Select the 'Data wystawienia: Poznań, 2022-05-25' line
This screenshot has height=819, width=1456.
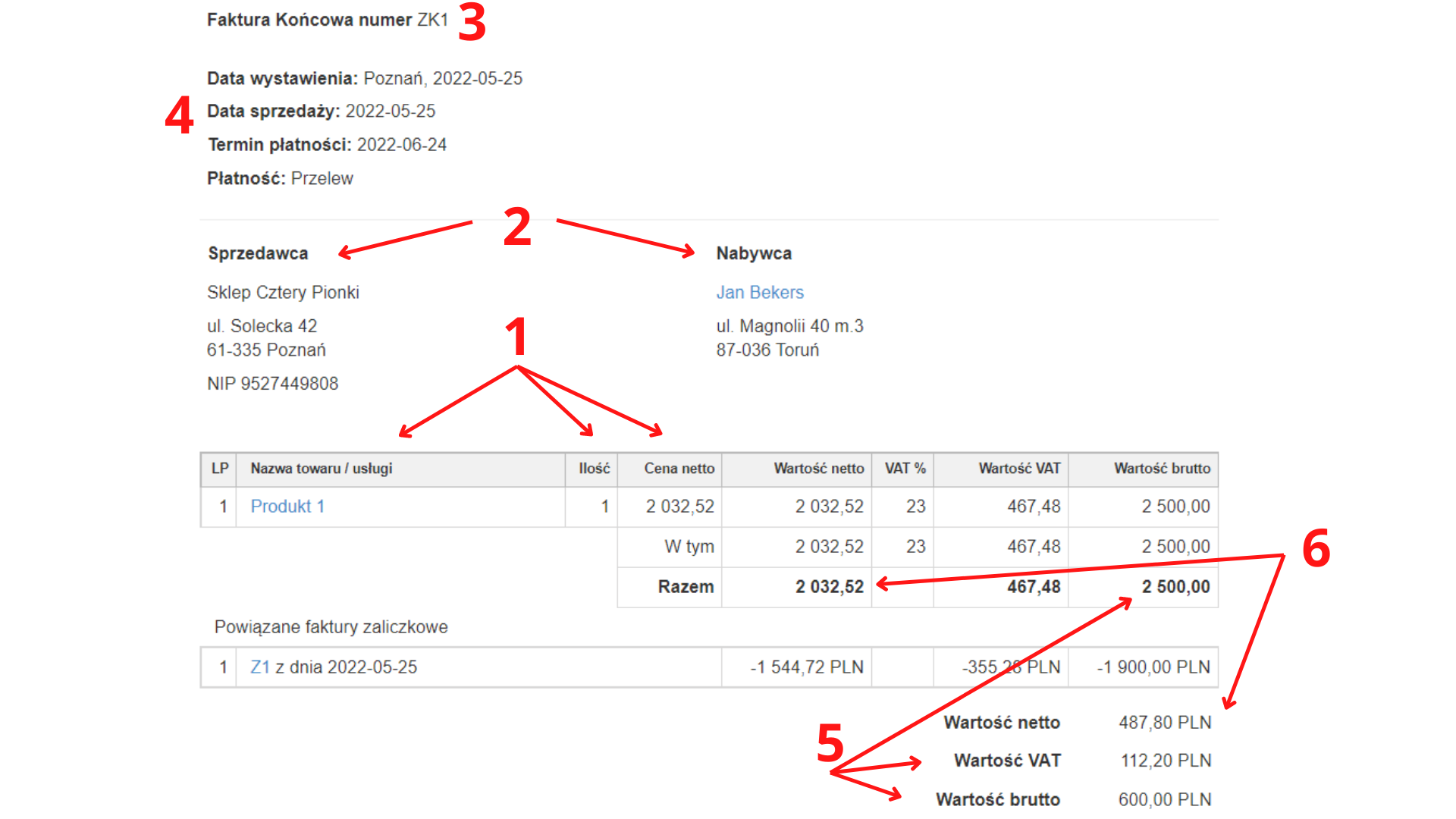tap(365, 79)
